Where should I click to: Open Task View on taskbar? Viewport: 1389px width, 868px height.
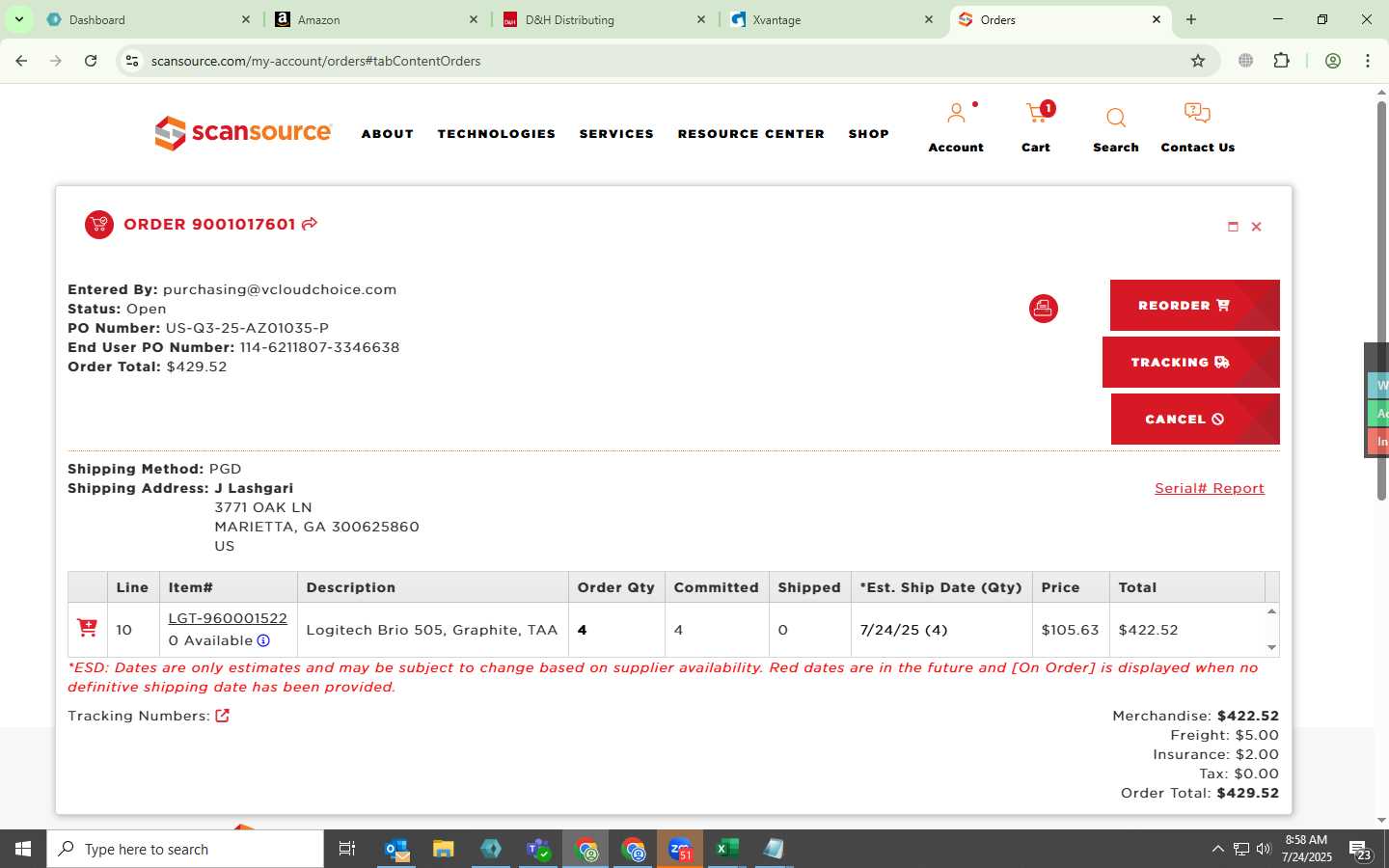pos(347,849)
